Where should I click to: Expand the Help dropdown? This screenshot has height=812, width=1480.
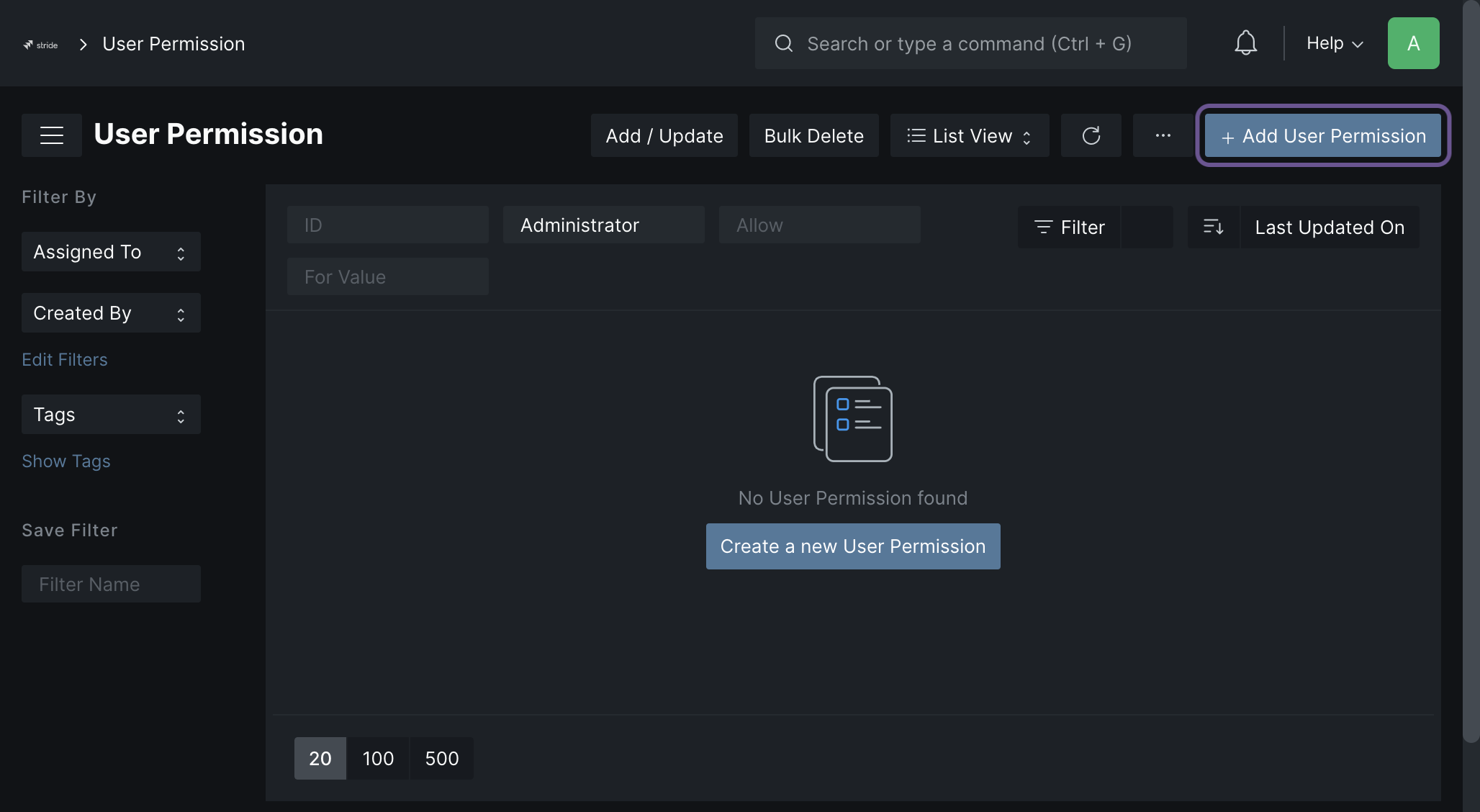pyautogui.click(x=1335, y=43)
